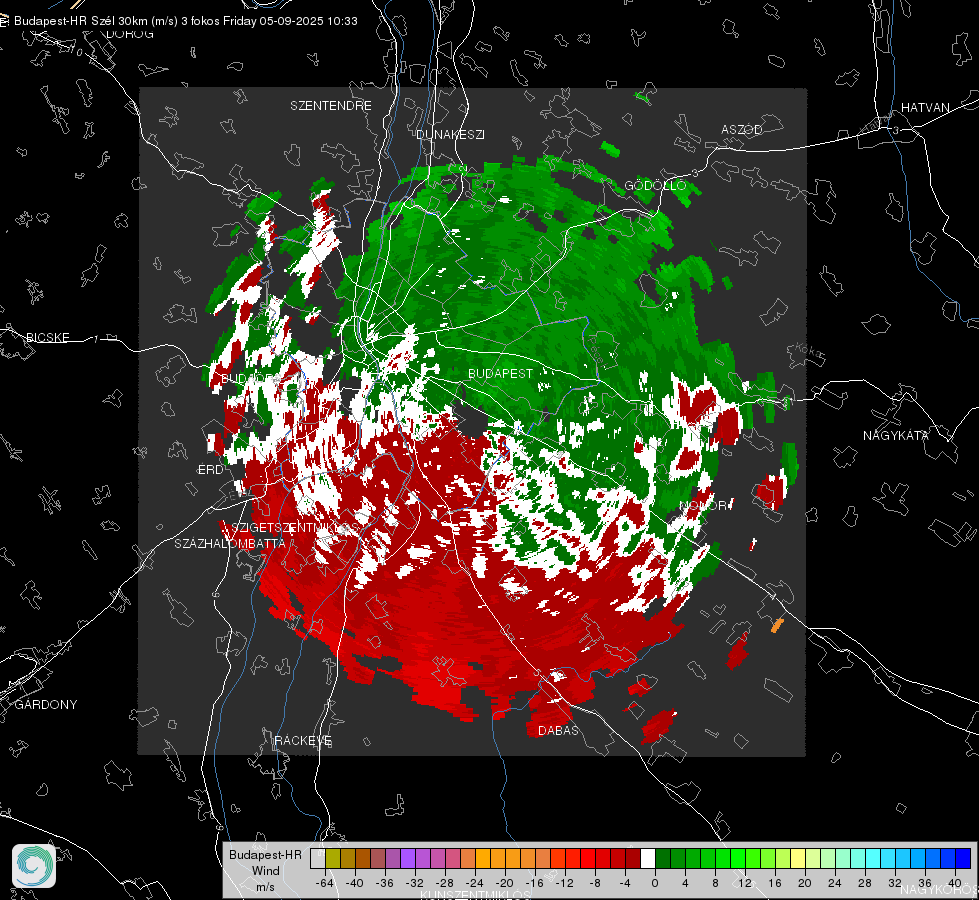The image size is (979, 900).
Task: Click the MONOR town label
Action: coord(704,505)
